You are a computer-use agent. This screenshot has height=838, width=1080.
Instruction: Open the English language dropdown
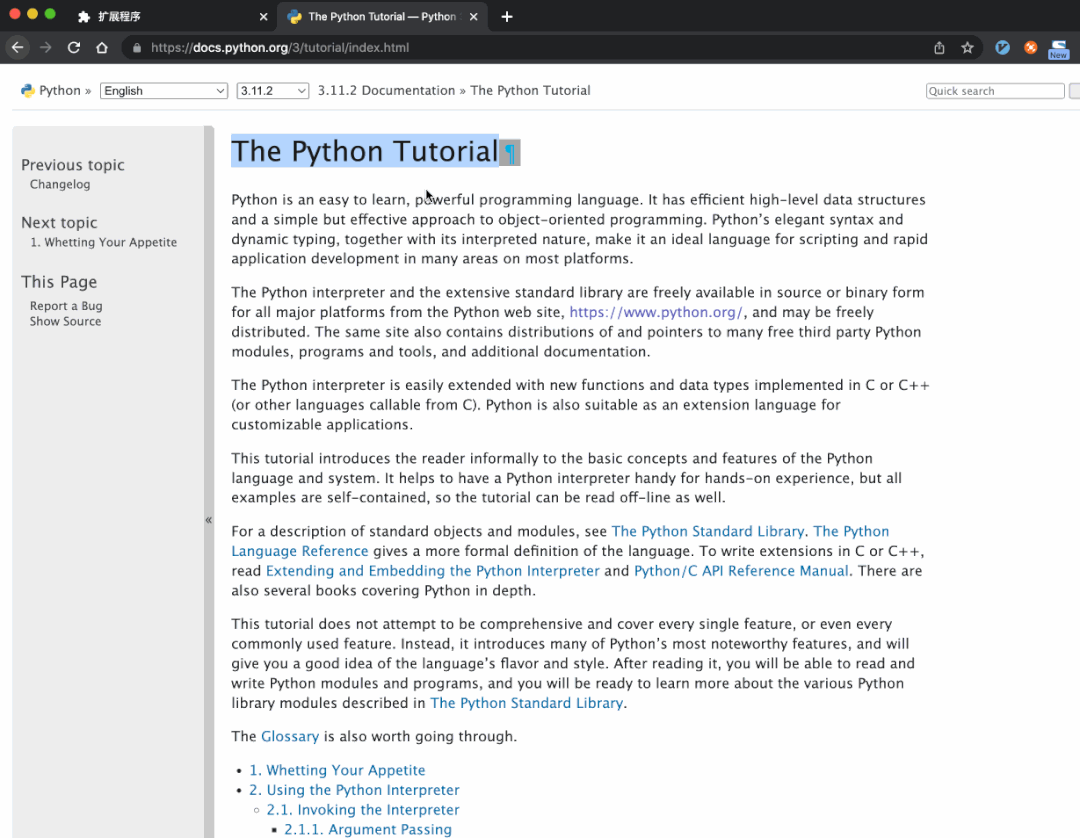coord(164,91)
